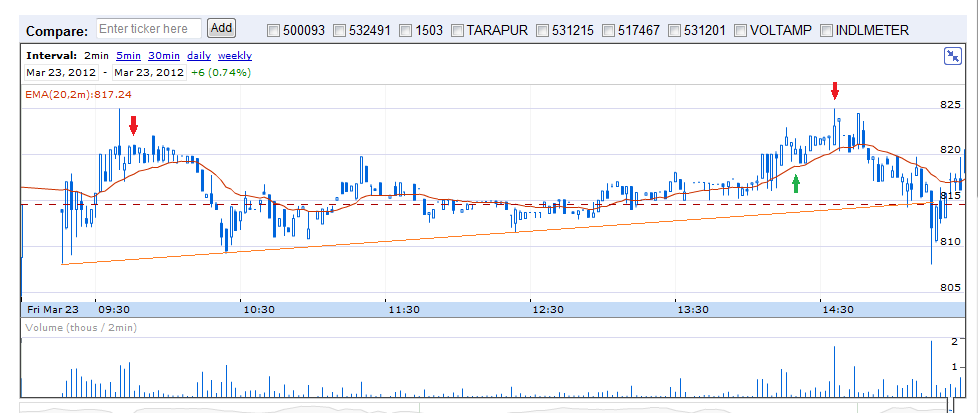
Task: Switch interval to daily
Action: pos(199,56)
